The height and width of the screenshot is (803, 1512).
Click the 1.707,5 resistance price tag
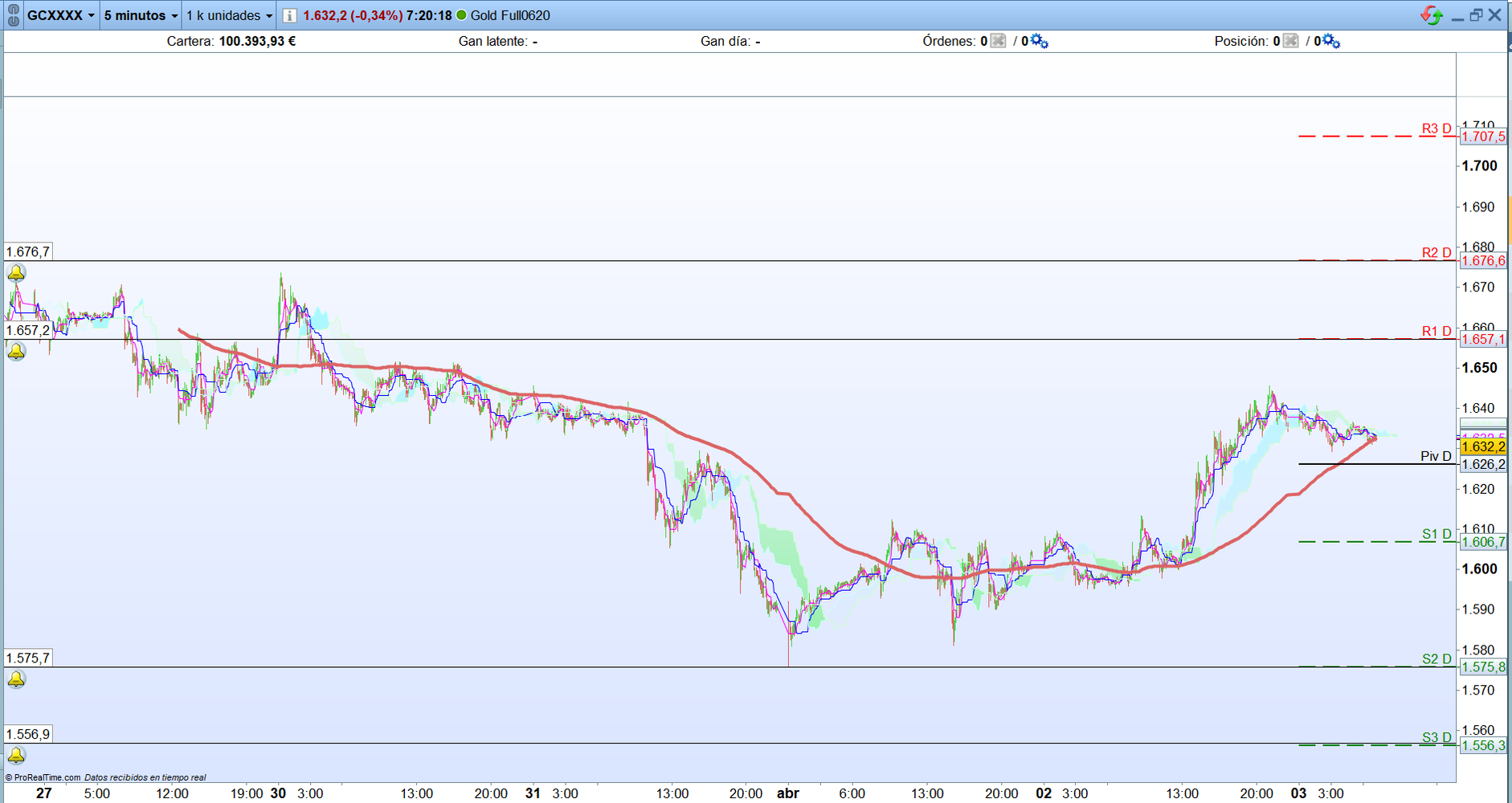pos(1483,137)
